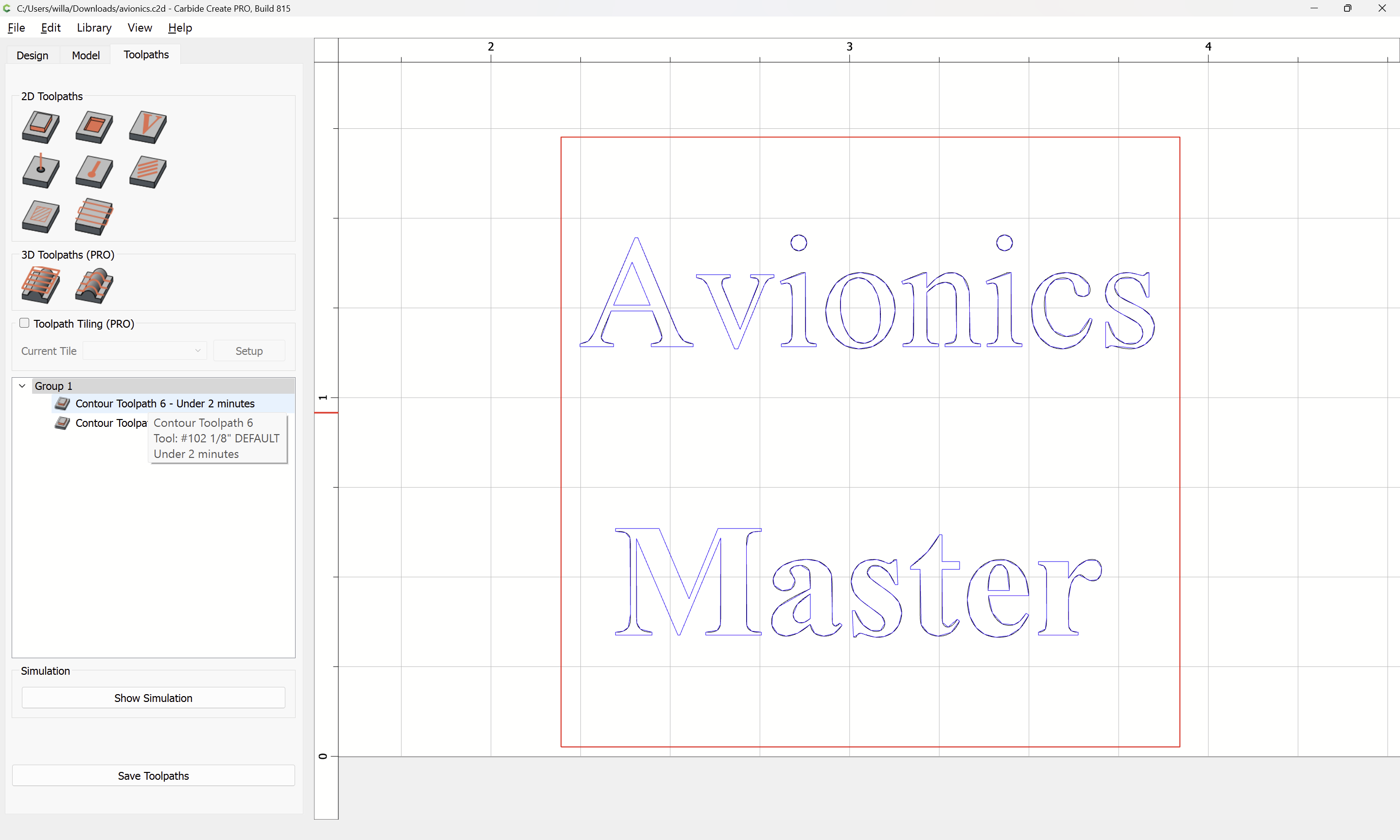This screenshot has width=1400, height=840.
Task: Open the File menu
Action: coord(17,28)
